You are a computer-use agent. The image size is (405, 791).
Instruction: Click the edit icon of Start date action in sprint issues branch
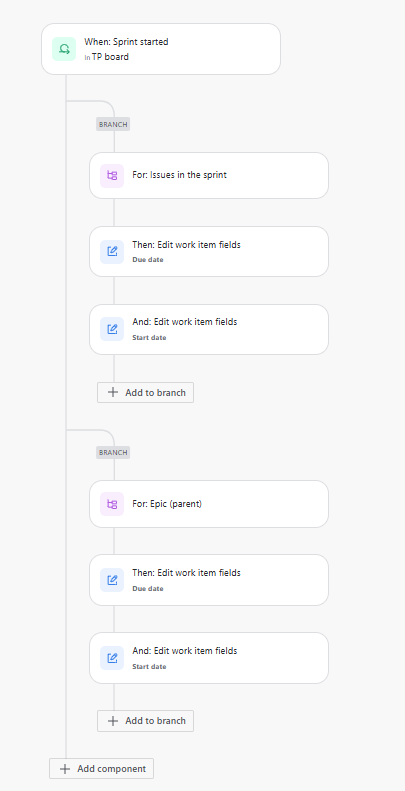pos(112,329)
